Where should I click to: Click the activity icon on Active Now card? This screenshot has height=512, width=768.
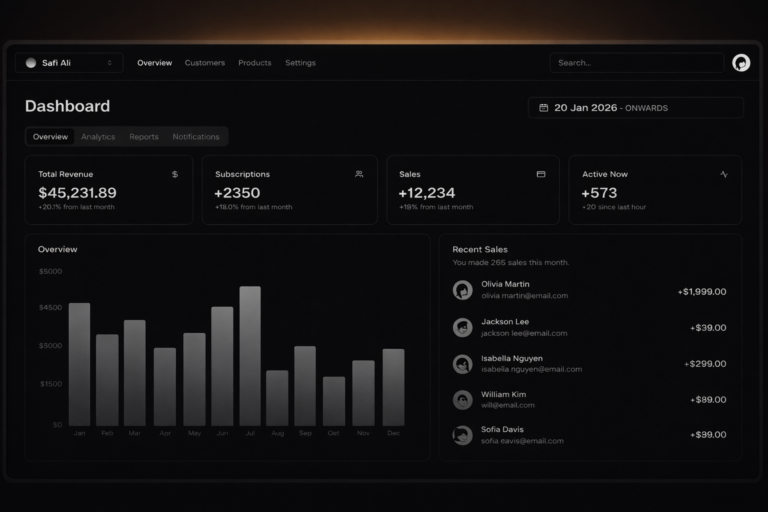click(x=724, y=174)
